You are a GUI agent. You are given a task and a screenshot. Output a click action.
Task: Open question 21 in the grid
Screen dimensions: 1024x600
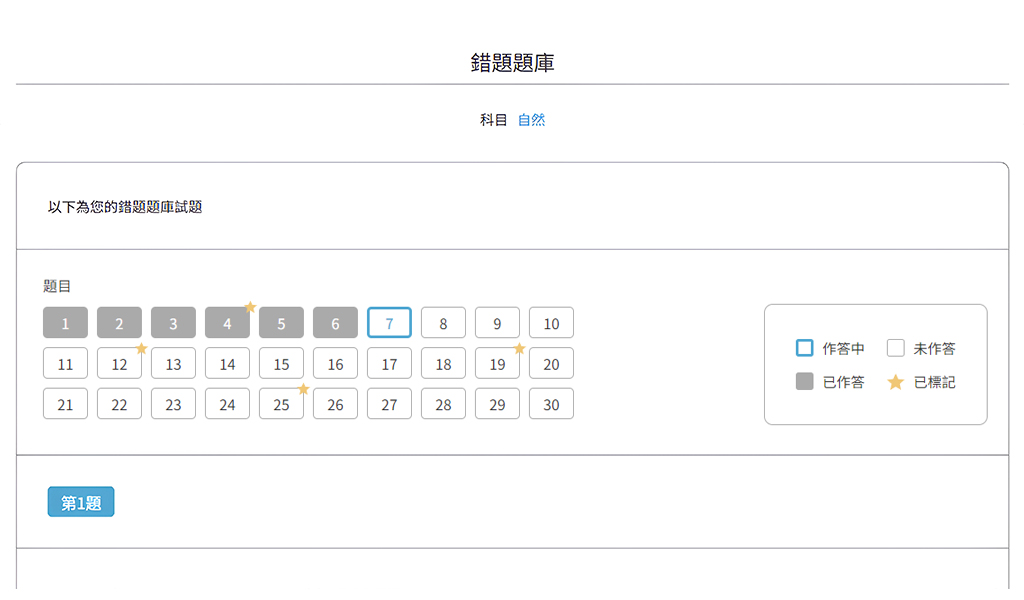click(x=66, y=404)
